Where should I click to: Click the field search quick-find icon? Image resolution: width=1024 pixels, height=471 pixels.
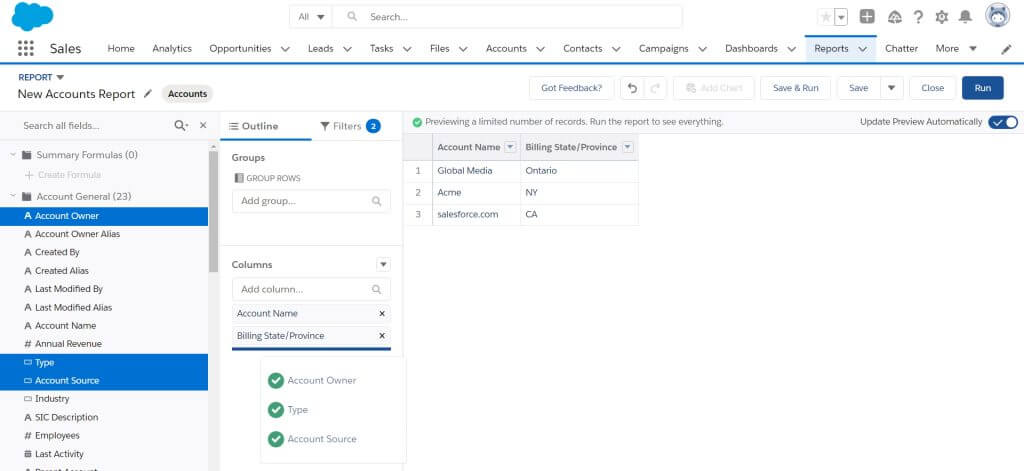181,125
